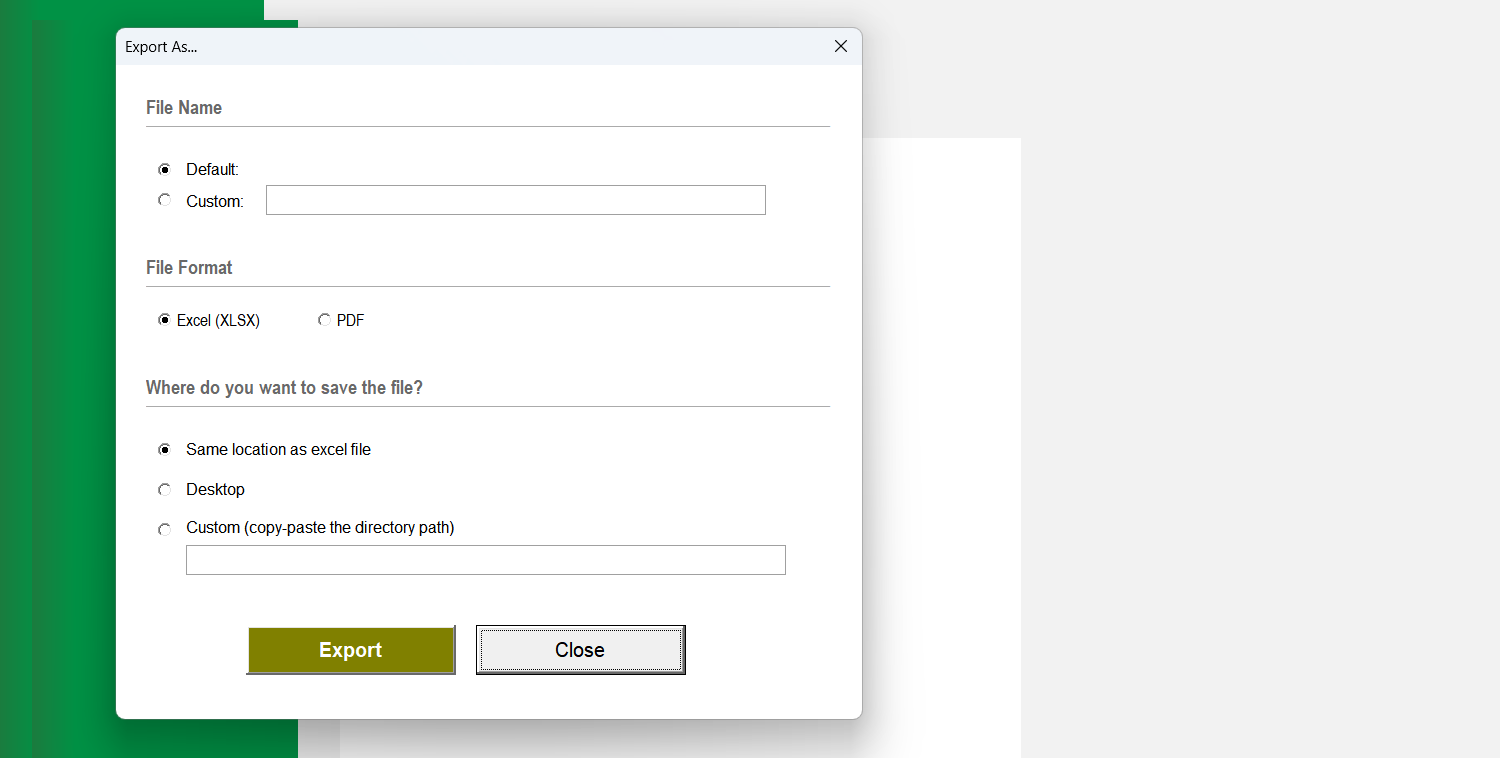Close the Export As dialog with X
Screen dimensions: 1500x758
pyautogui.click(x=840, y=47)
